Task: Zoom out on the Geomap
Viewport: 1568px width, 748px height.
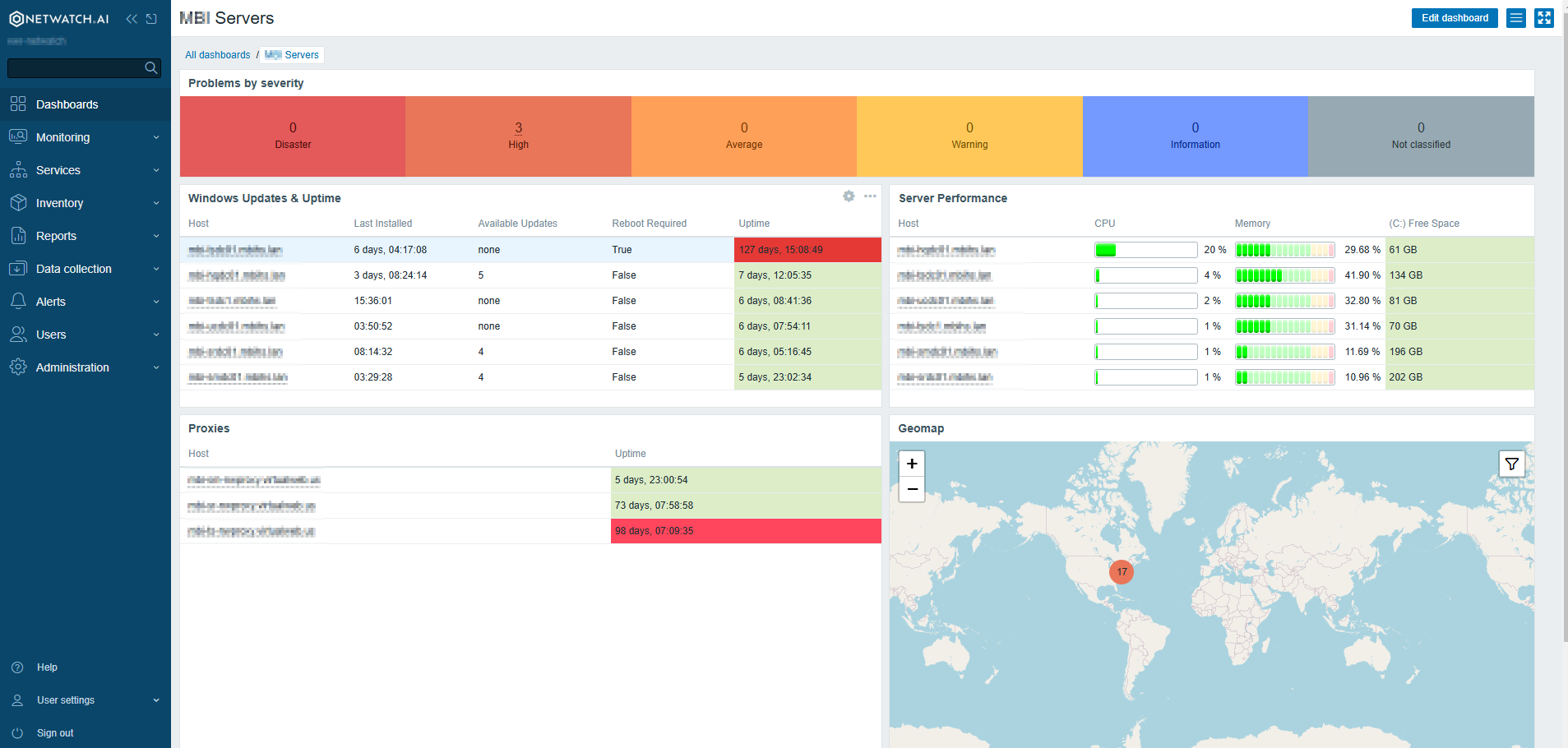Action: (912, 489)
